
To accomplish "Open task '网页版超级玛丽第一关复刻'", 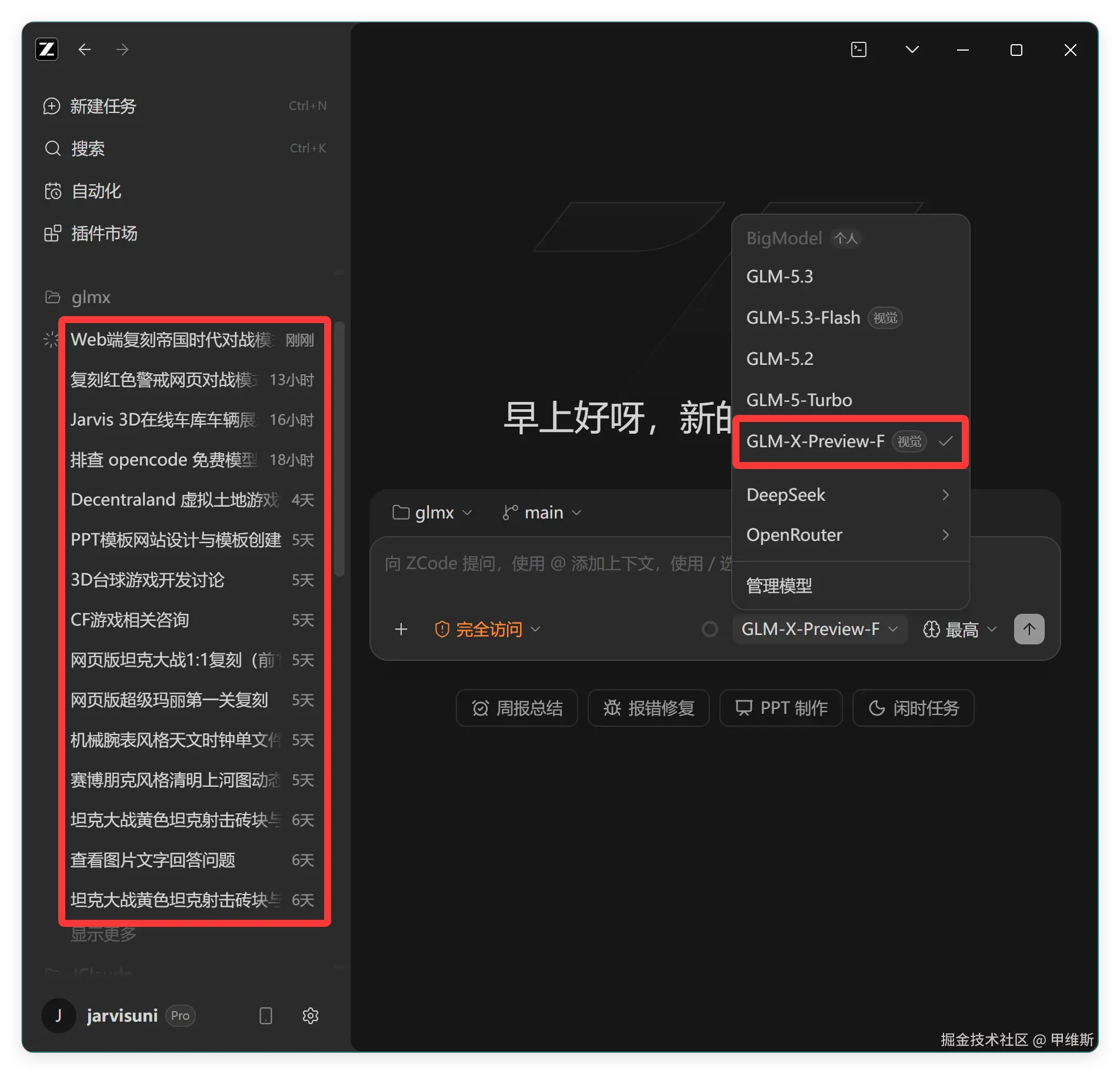I will point(192,700).
